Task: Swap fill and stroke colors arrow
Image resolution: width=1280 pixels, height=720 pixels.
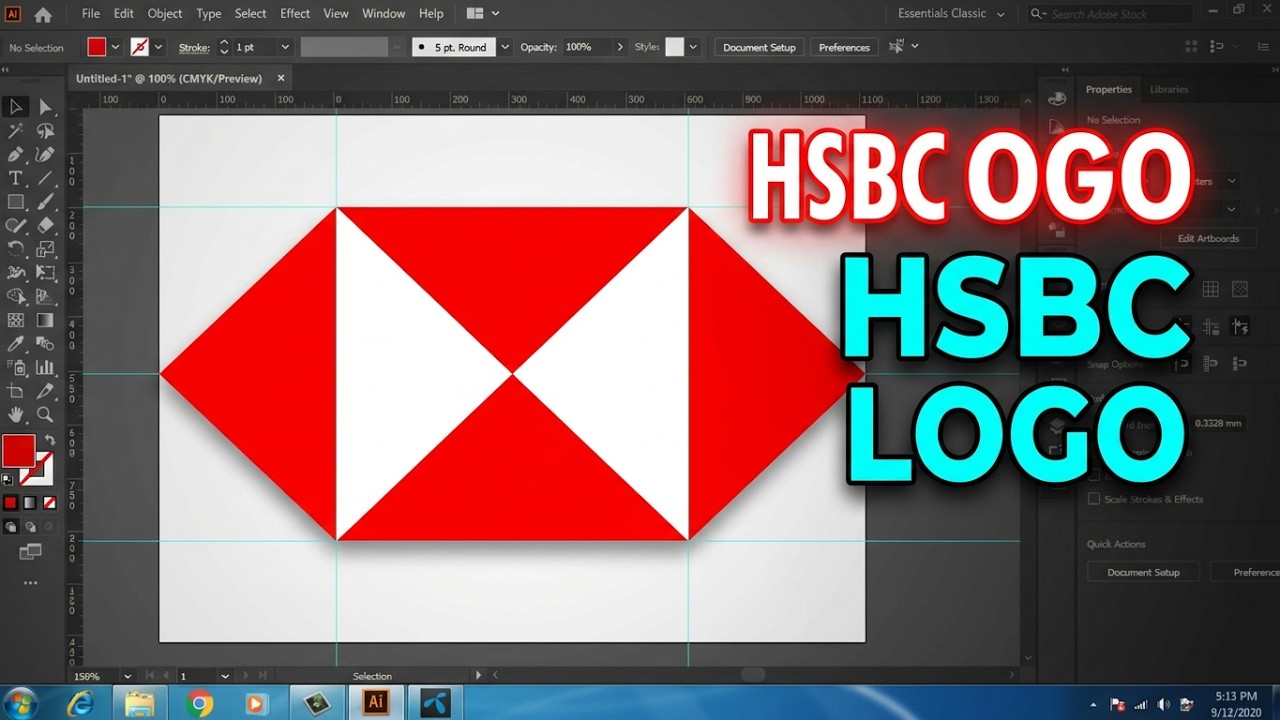Action: pos(50,440)
